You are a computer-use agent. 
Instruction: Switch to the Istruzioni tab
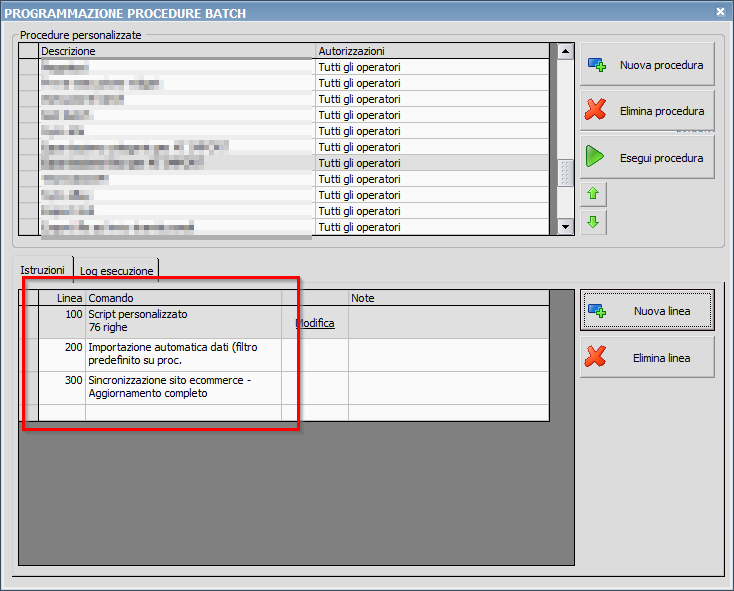[43, 270]
